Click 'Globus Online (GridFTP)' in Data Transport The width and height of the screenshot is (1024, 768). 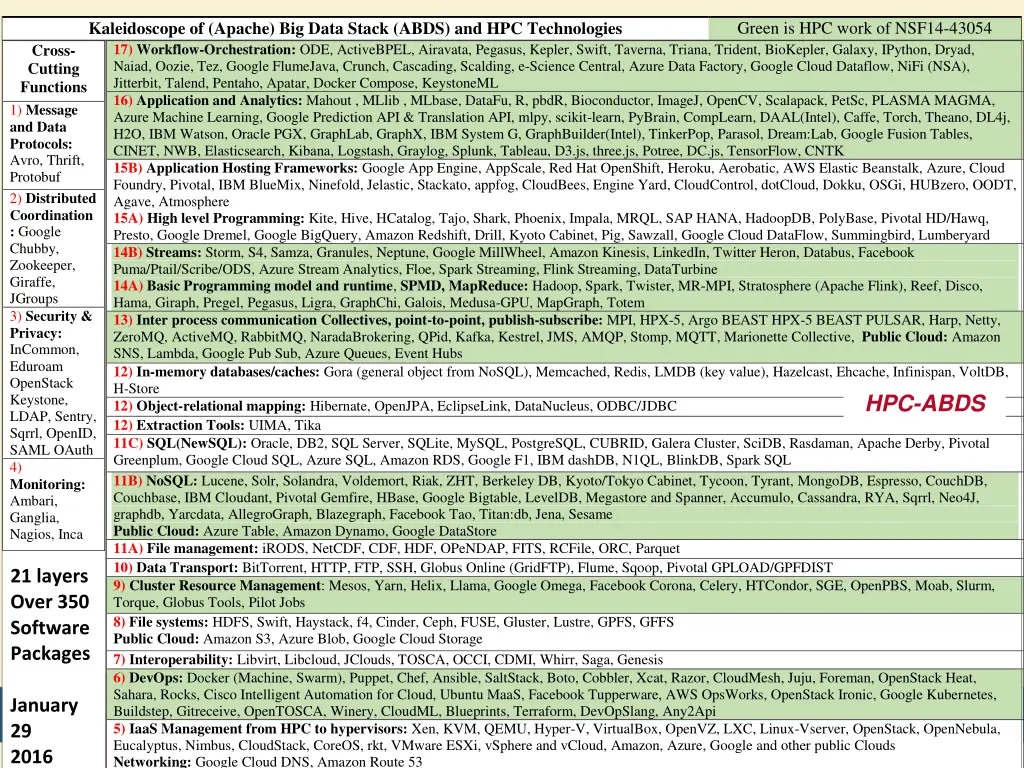coord(498,568)
